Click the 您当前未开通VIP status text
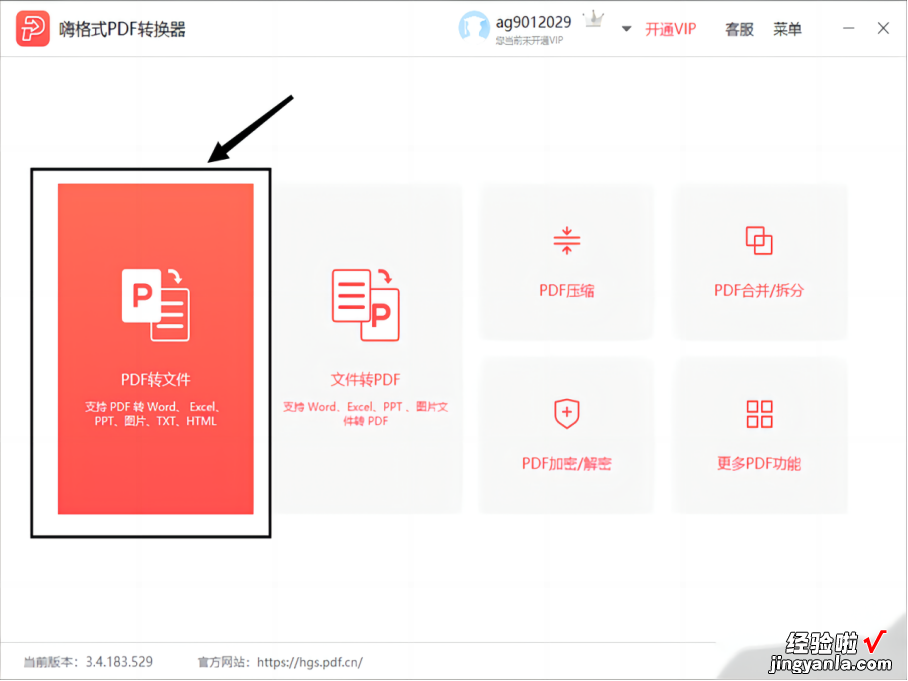 pyautogui.click(x=529, y=40)
